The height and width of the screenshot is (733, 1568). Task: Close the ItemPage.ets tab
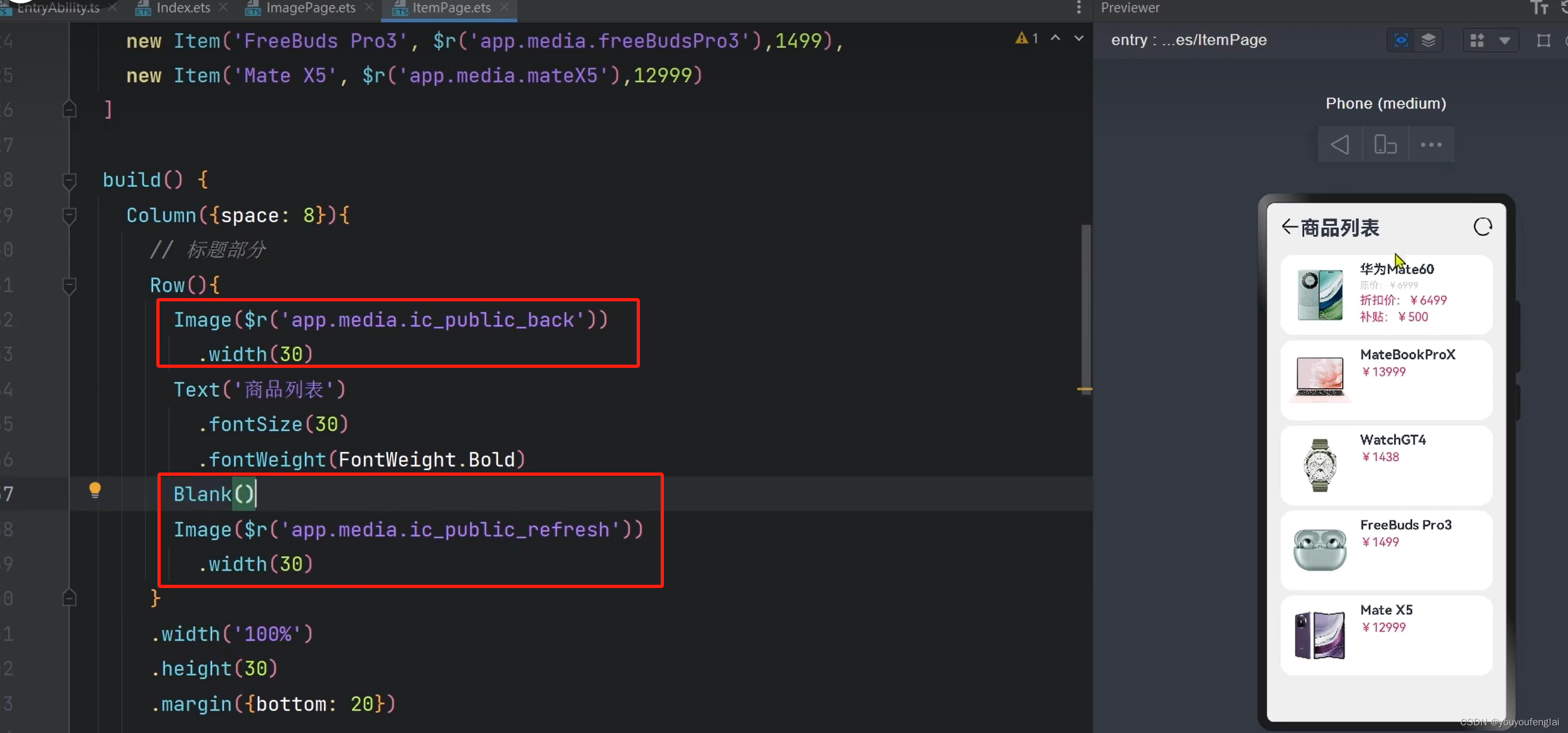point(504,7)
